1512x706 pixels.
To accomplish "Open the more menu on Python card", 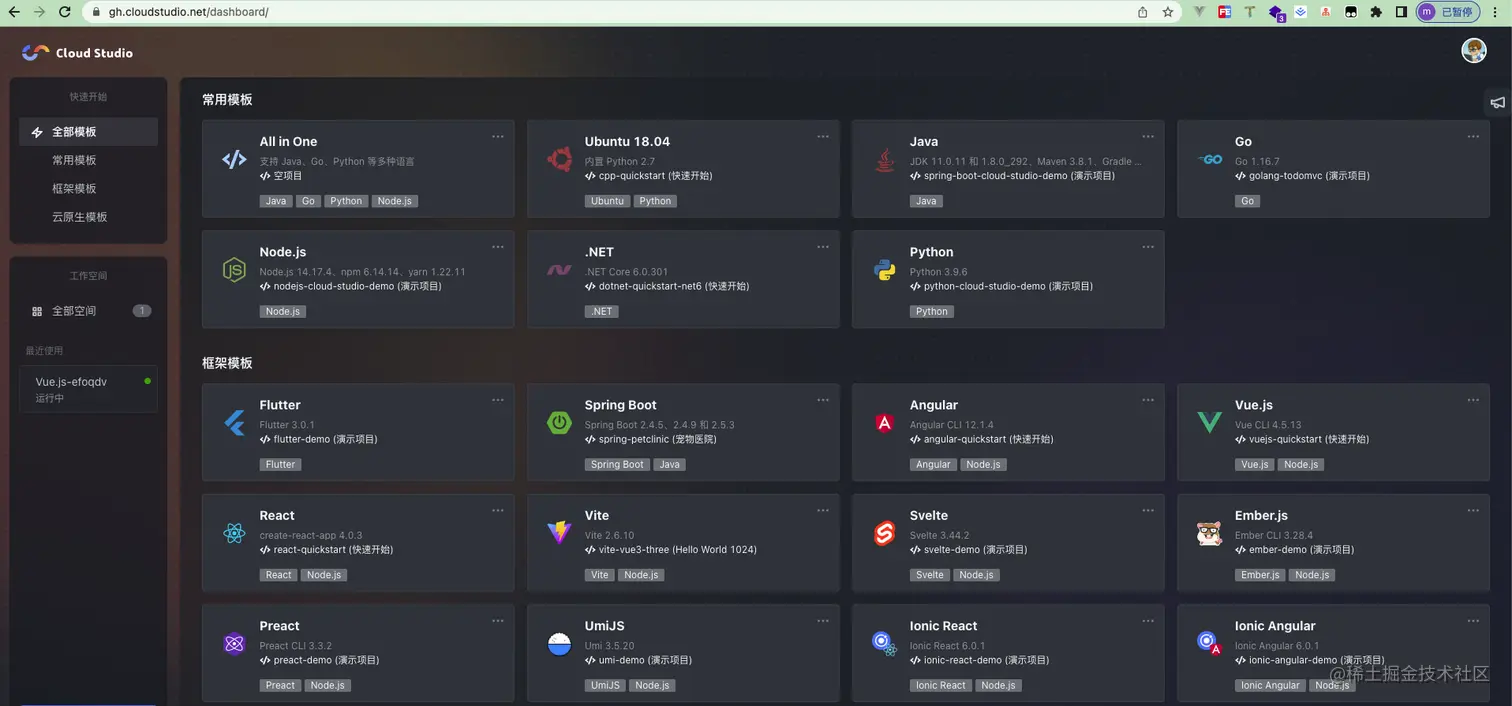I will (1148, 247).
